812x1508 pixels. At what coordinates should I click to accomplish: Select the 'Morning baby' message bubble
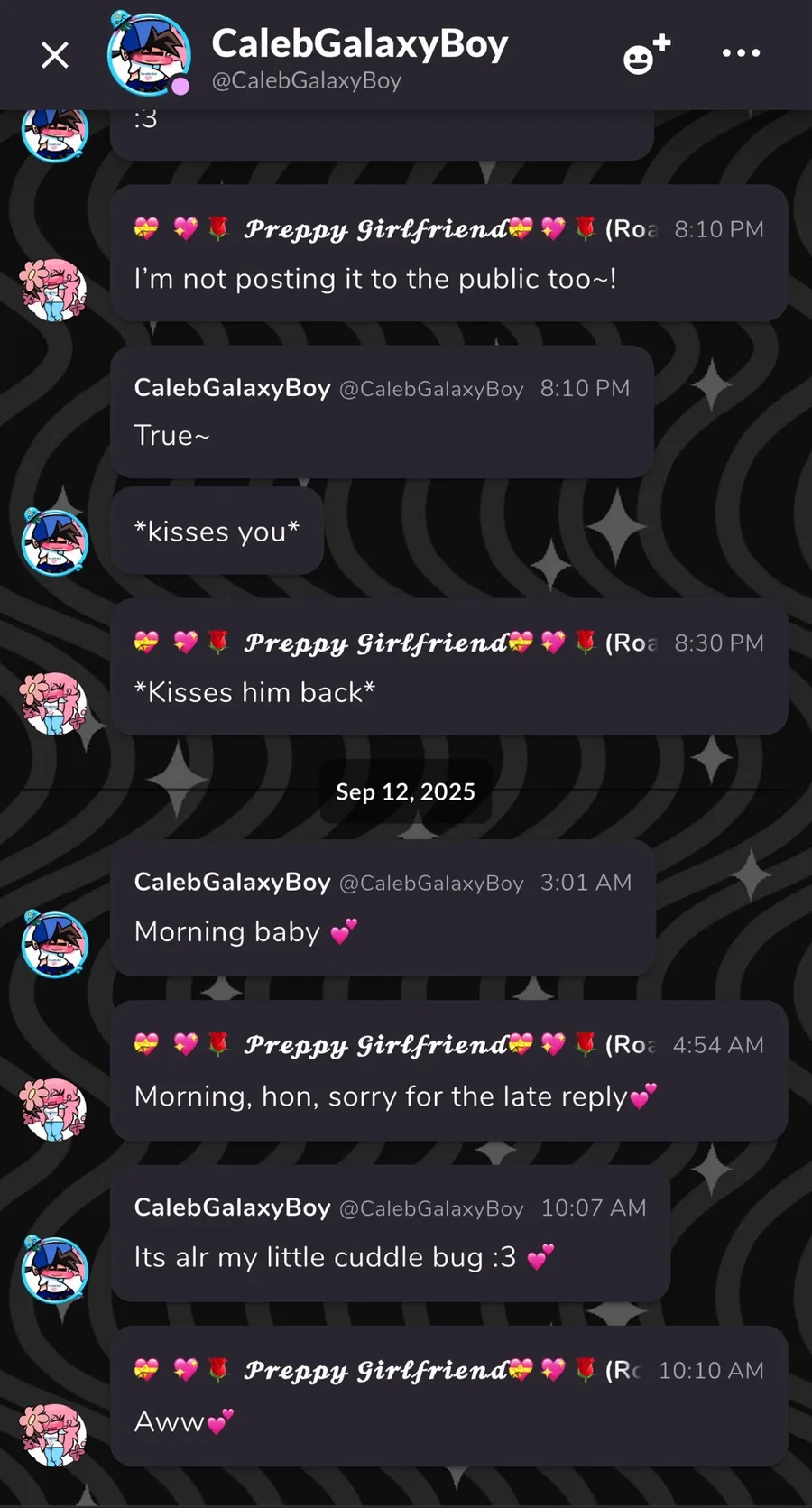383,908
